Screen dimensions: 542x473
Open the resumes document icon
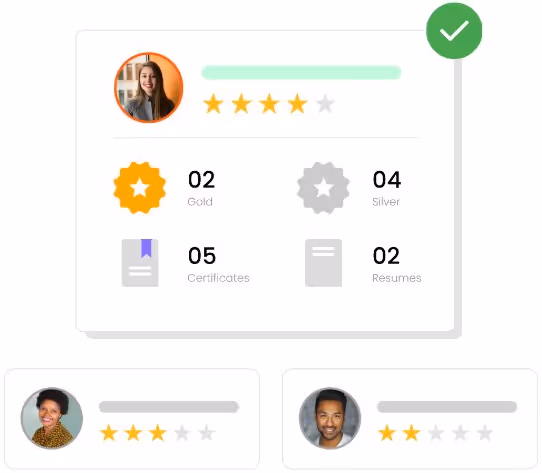pyautogui.click(x=324, y=263)
